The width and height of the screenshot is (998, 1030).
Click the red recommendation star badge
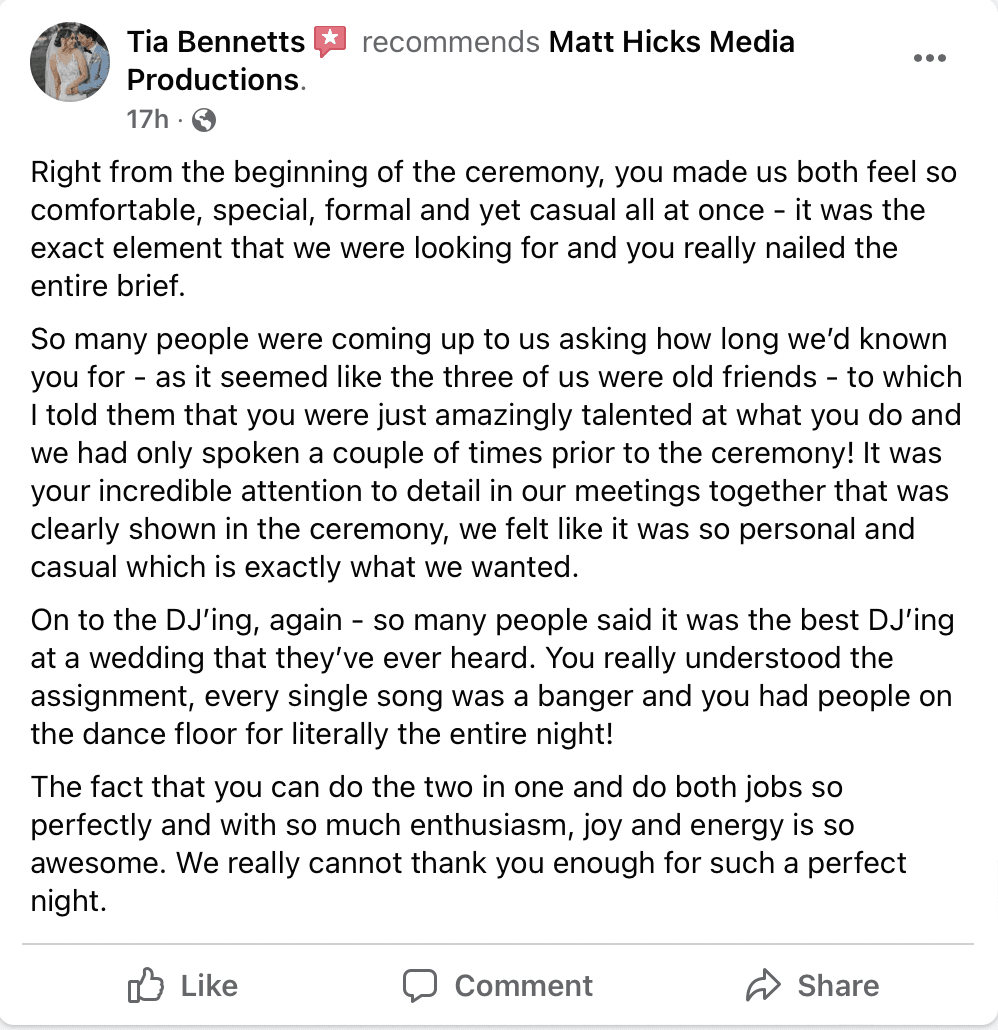coord(330,42)
